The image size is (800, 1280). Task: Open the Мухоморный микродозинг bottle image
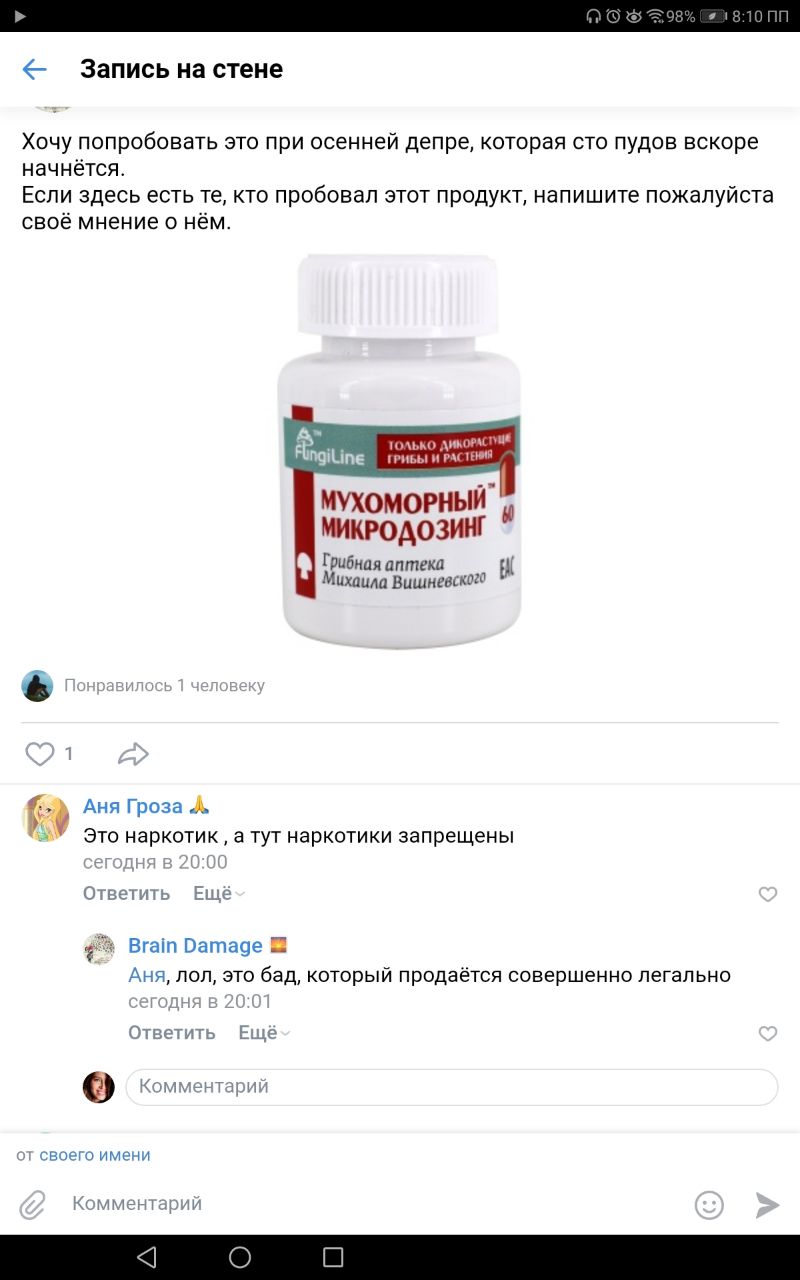tap(399, 451)
